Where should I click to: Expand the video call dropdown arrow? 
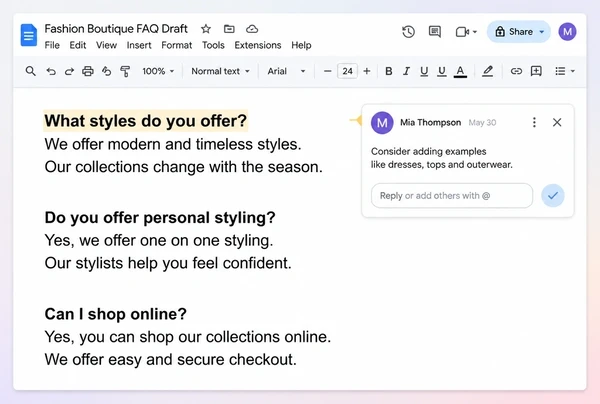pos(474,32)
